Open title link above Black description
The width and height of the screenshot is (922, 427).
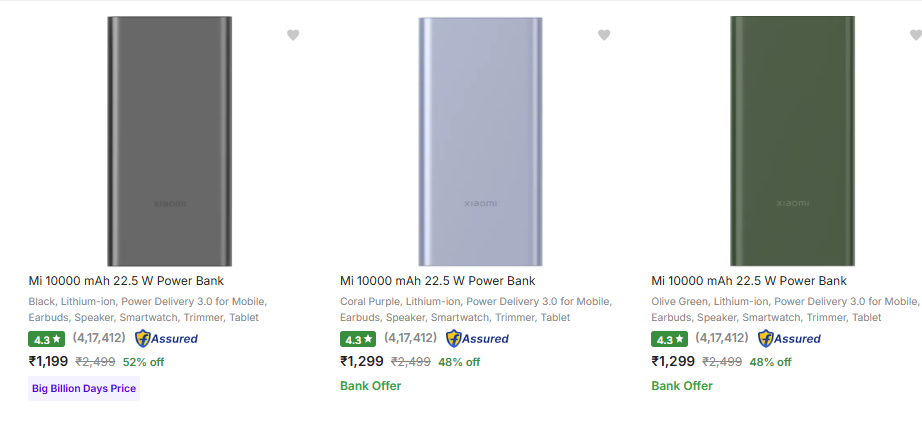coord(126,281)
